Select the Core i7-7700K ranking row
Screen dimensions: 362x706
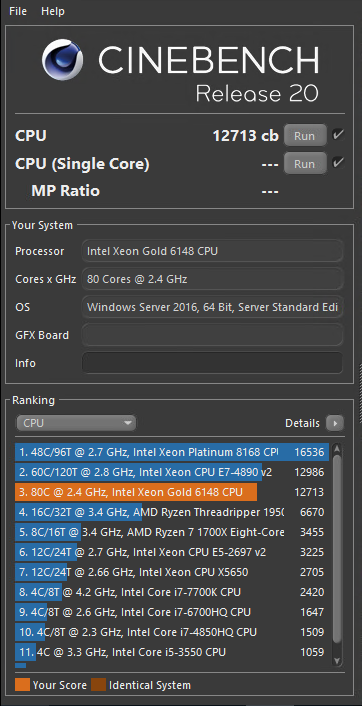(x=172, y=592)
